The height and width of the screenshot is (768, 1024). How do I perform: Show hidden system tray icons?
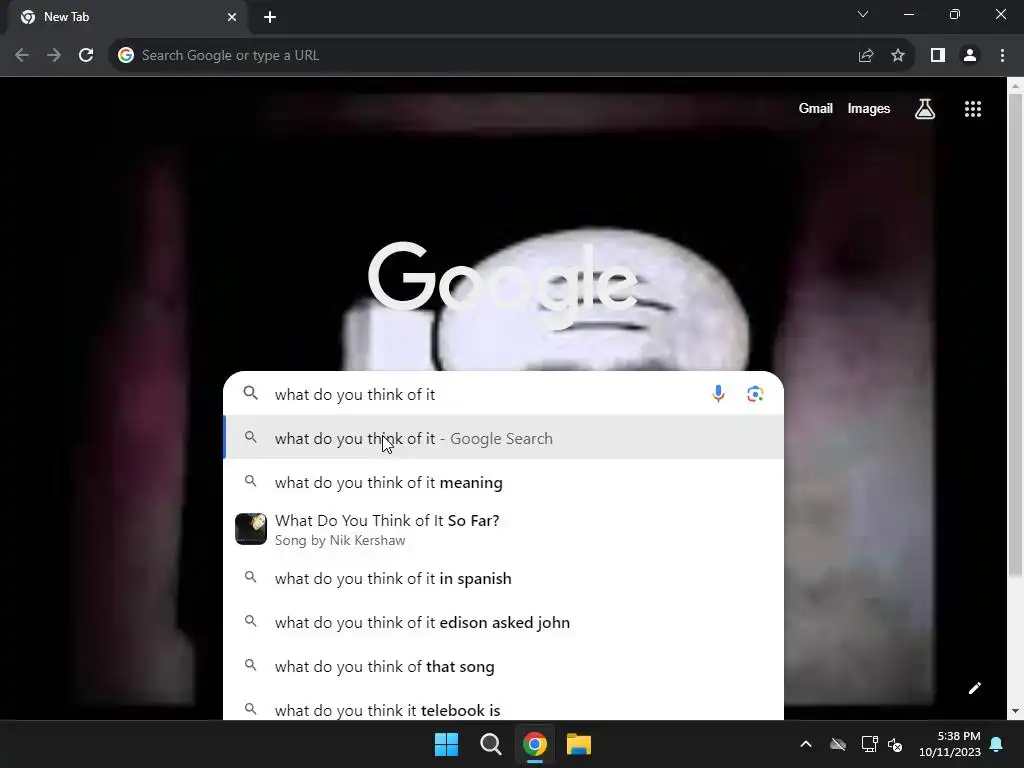pyautogui.click(x=806, y=744)
